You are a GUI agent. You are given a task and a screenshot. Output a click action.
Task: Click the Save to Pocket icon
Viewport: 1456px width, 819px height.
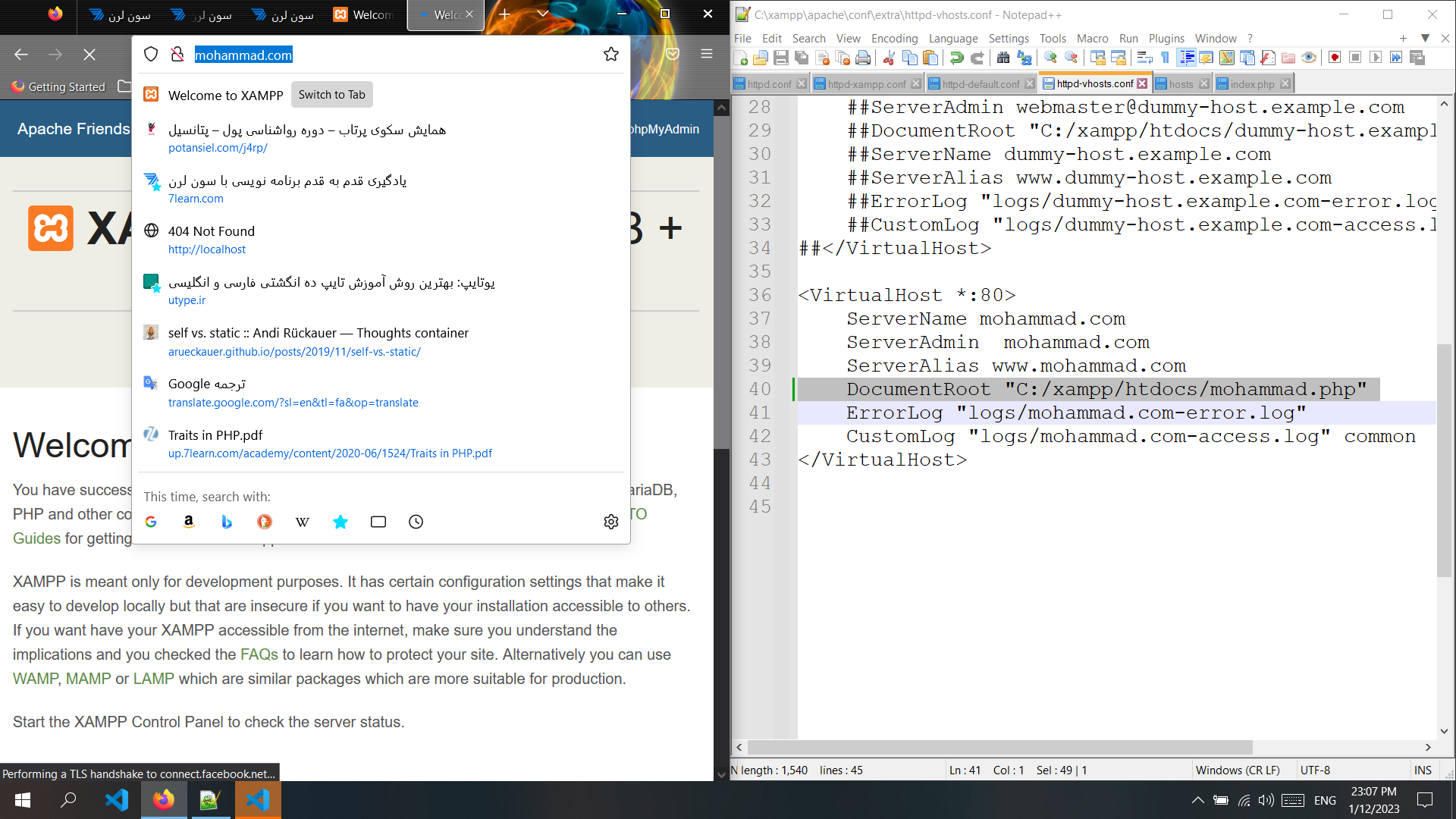point(673,54)
